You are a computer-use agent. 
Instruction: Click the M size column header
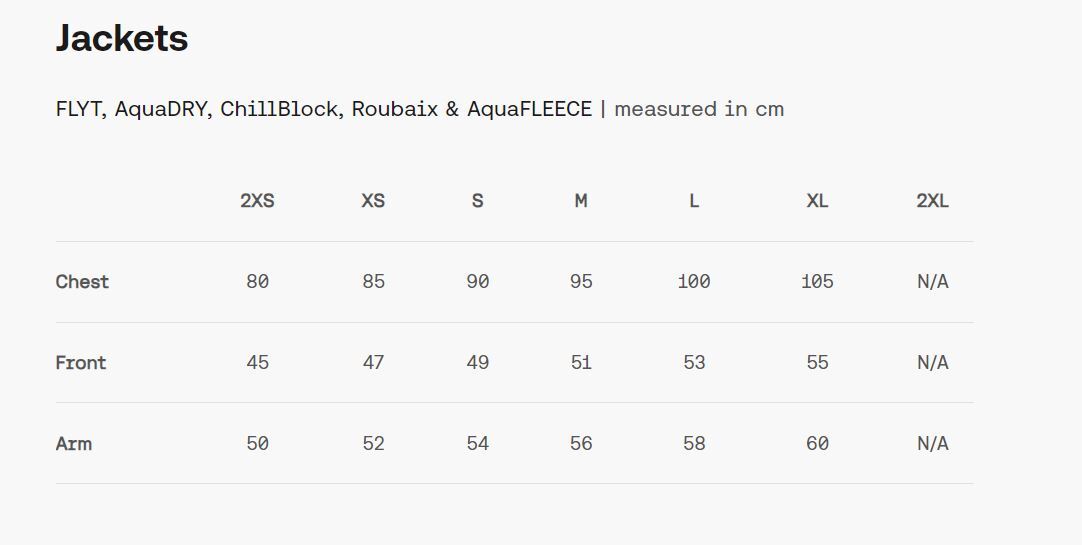coord(581,201)
